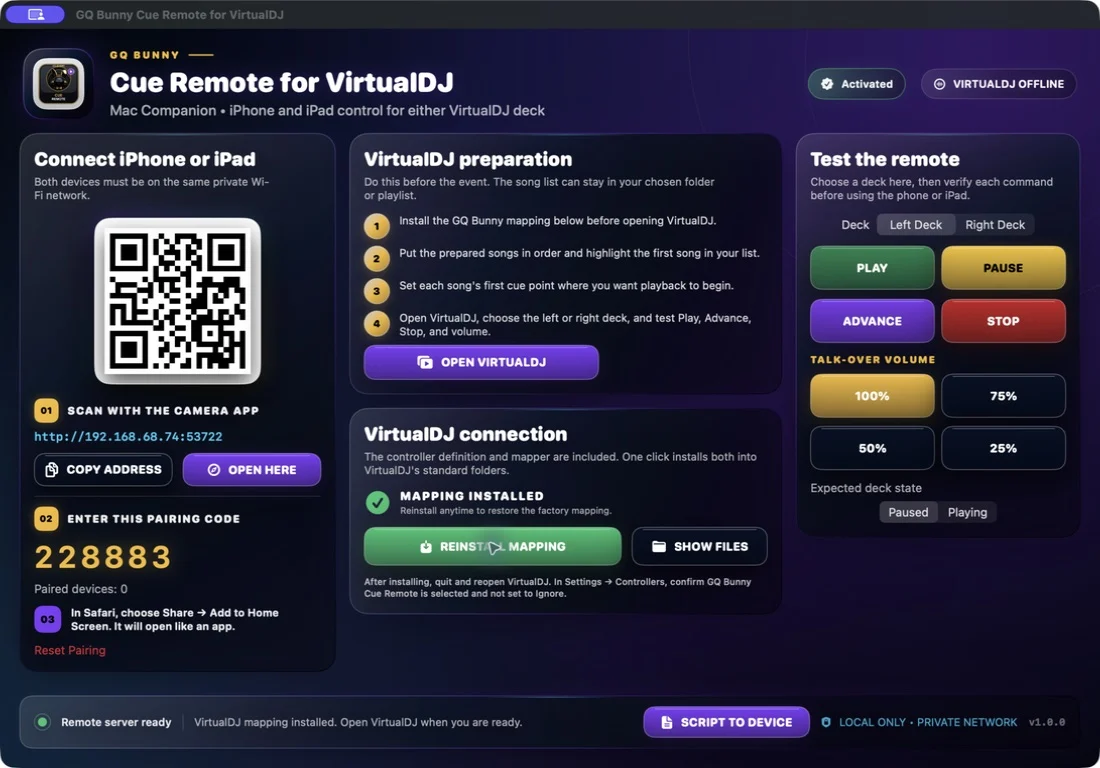Click the screen-share icon in title bar
Viewport: 1100px width, 768px height.
[x=36, y=15]
